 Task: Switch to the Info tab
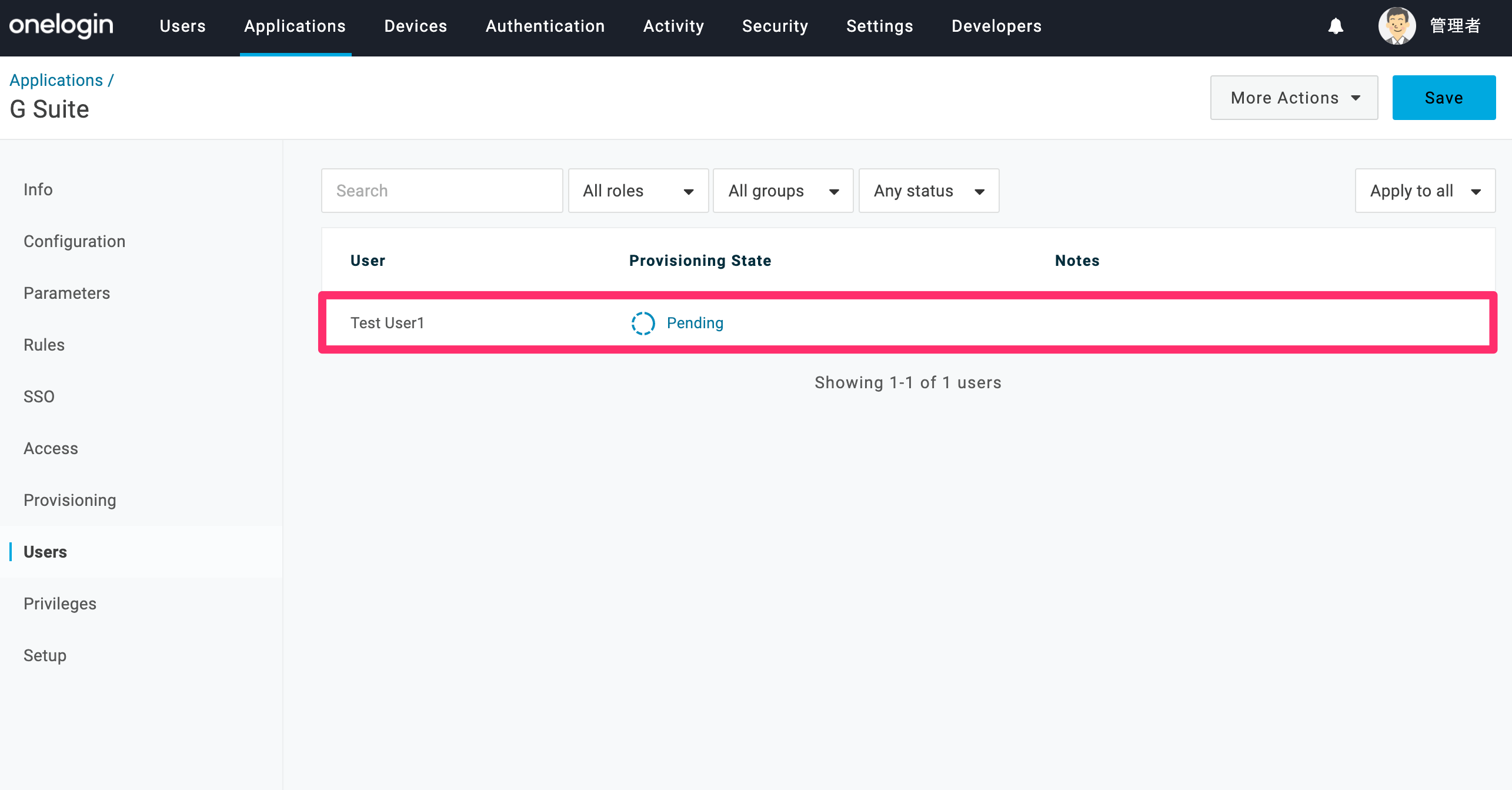(38, 189)
